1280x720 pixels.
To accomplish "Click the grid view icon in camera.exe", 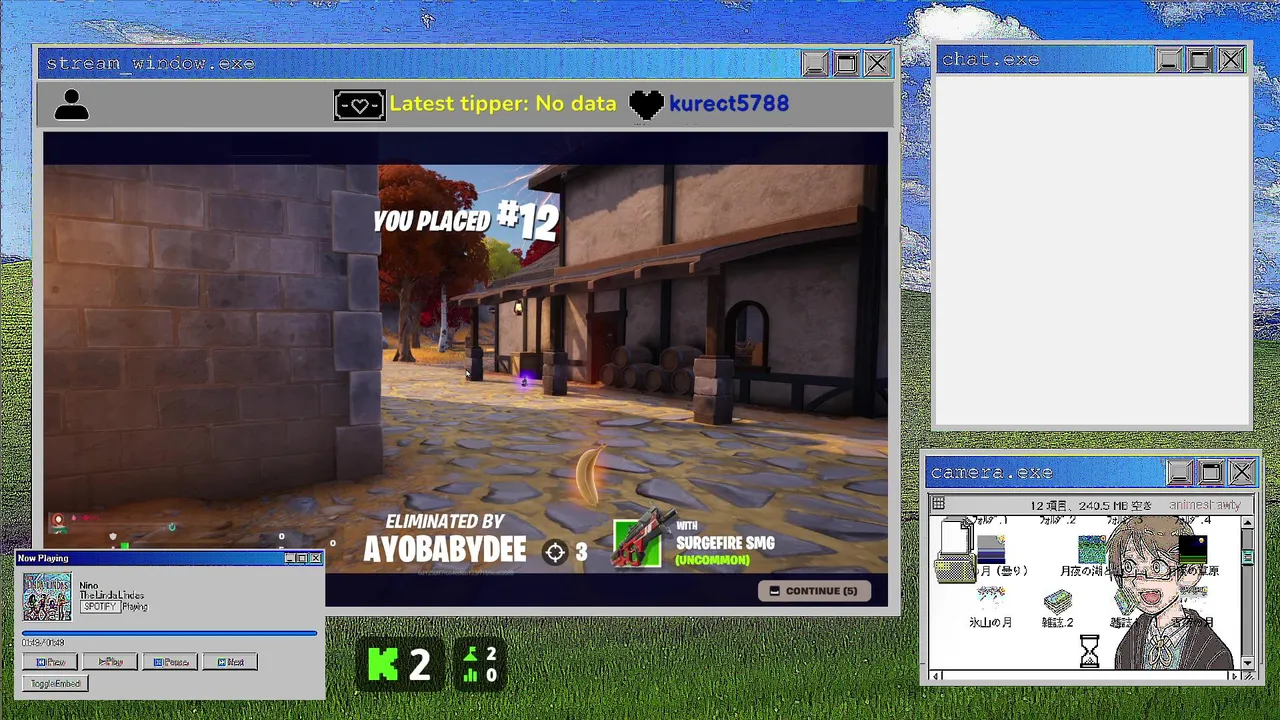I will [938, 505].
